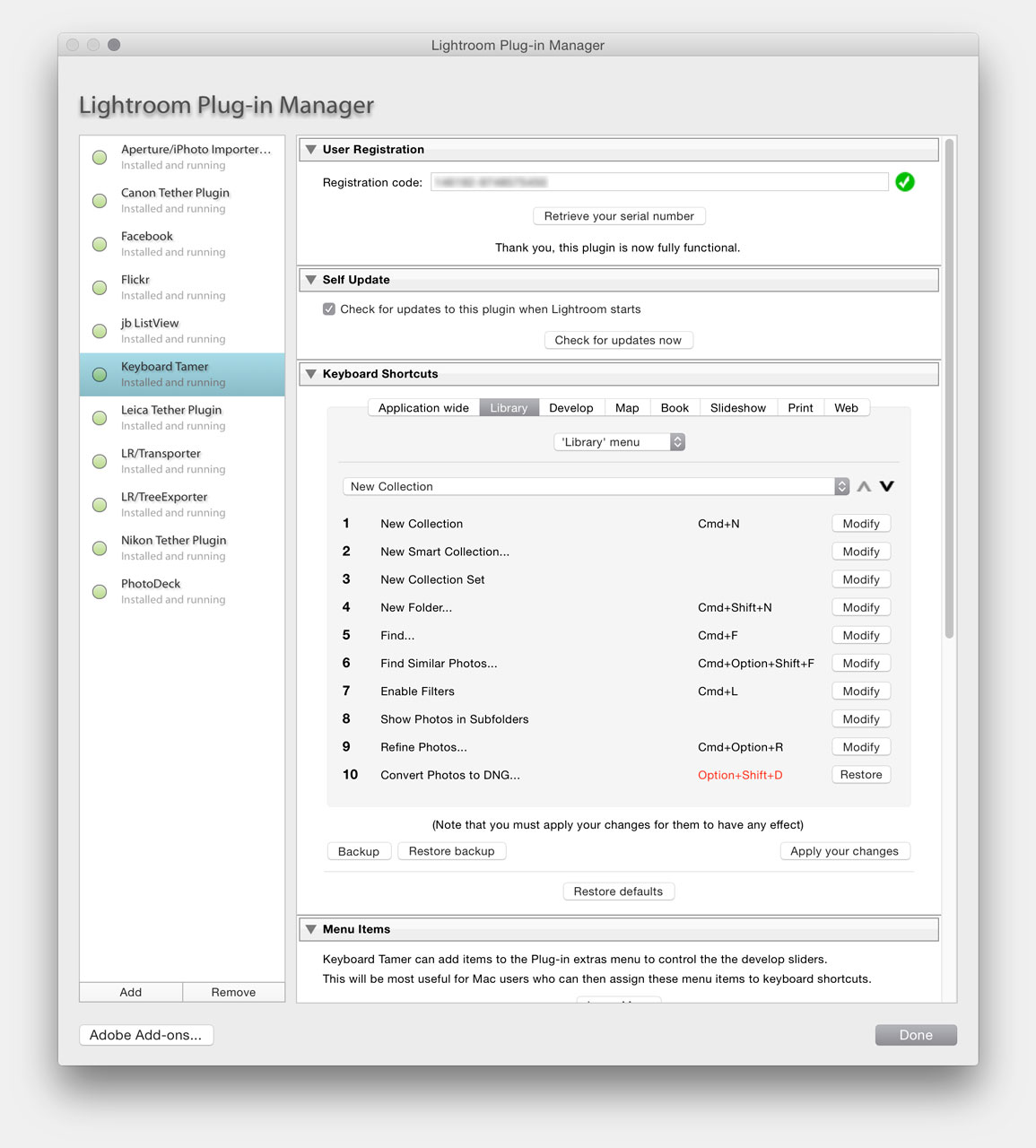Move to previous shortcut with up arrow

click(864, 486)
